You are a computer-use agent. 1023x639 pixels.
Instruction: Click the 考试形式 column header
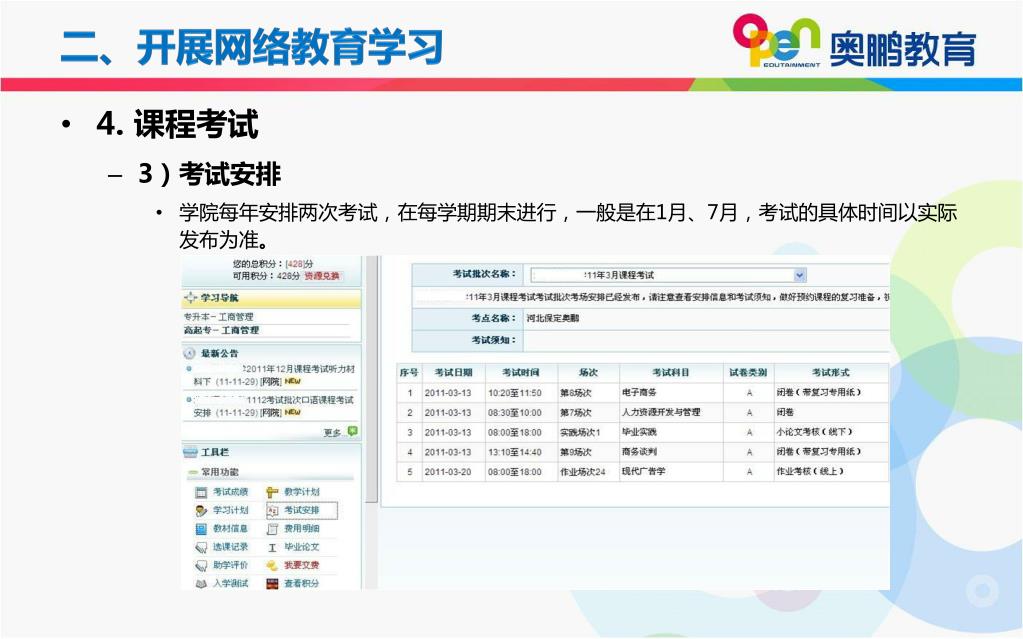coord(831,373)
